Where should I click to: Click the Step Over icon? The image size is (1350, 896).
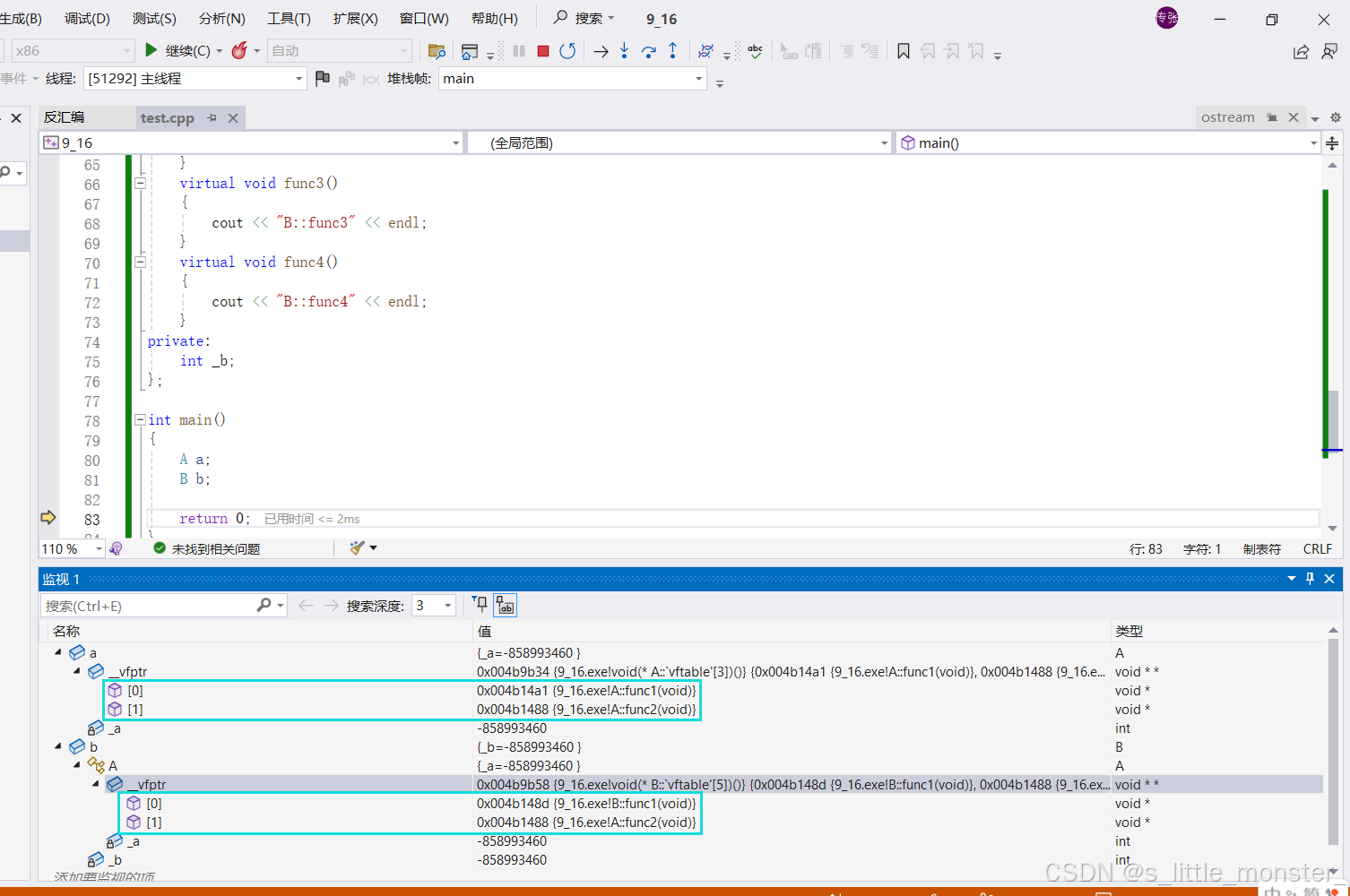[x=648, y=51]
